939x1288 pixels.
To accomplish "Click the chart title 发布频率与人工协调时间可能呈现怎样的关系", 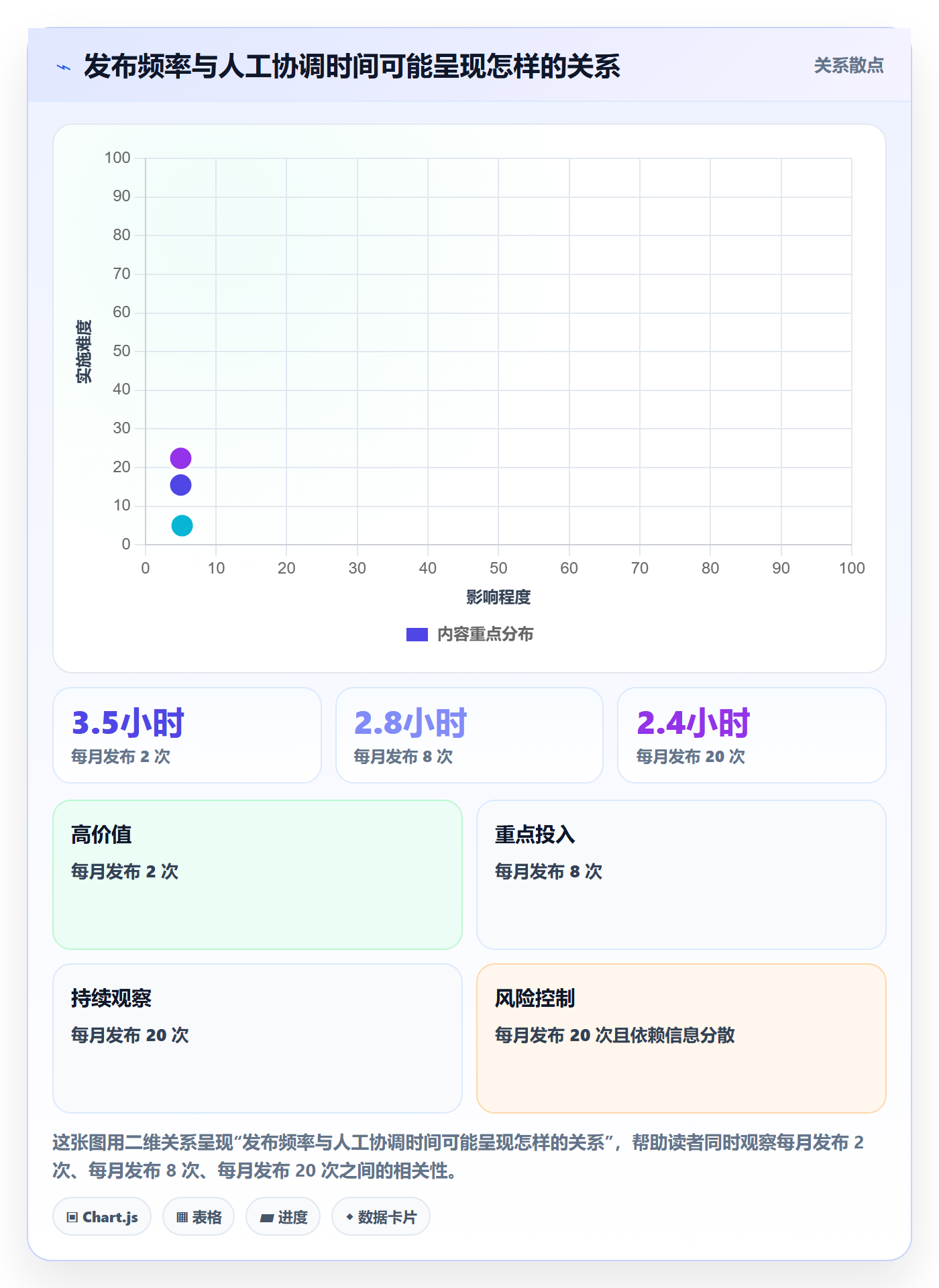I will [352, 66].
